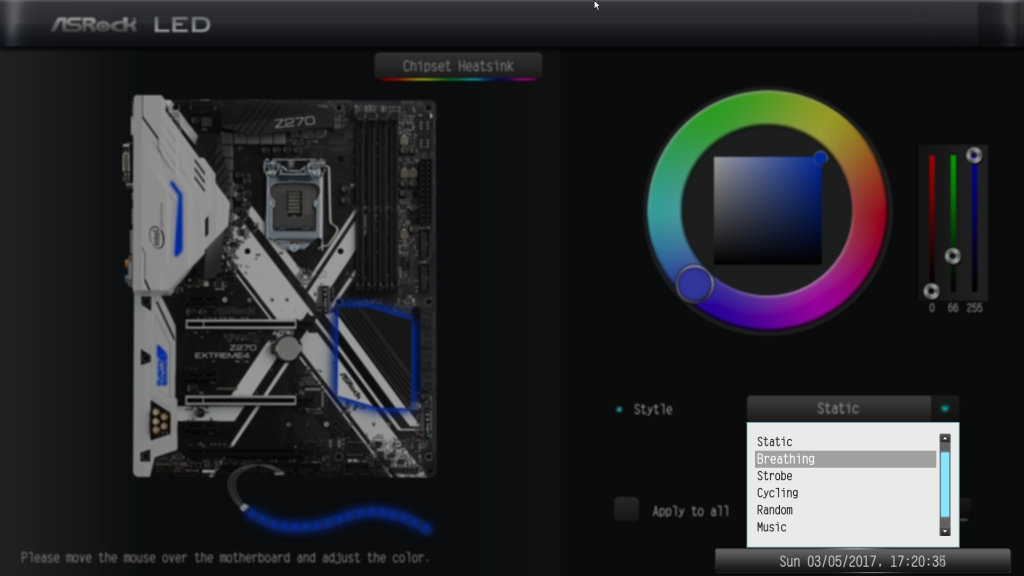Select the highlighted chipset heatsink on motherboard
The height and width of the screenshot is (576, 1024).
click(376, 355)
